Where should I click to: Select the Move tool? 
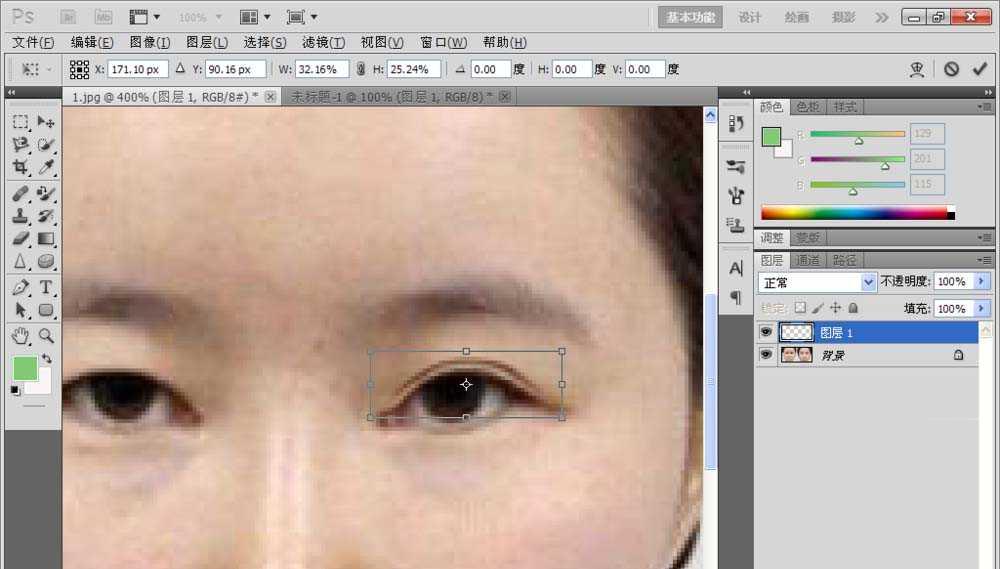pos(45,122)
